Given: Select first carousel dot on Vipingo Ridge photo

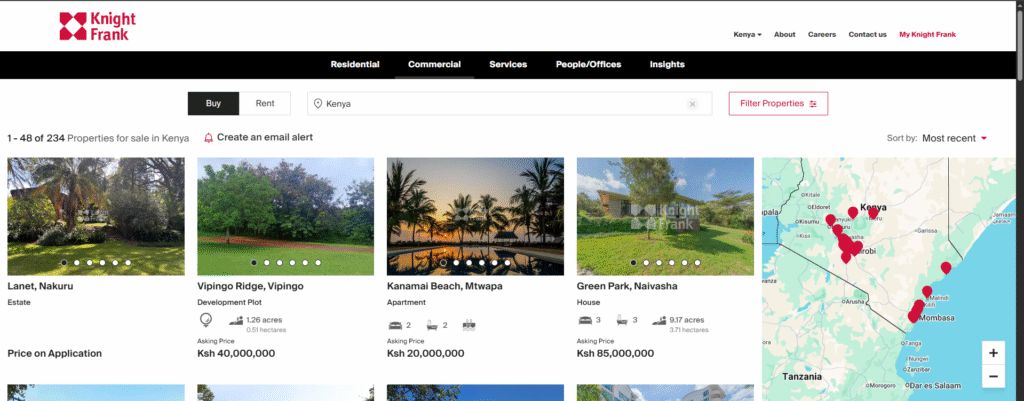Looking at the screenshot, I should tap(254, 263).
